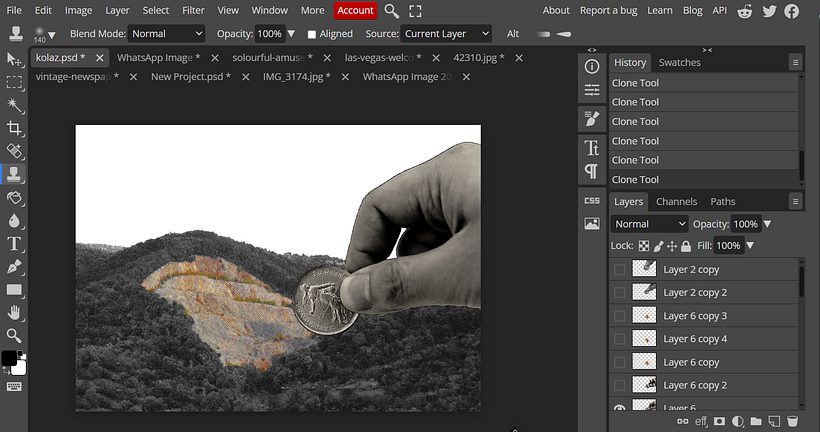
Task: Open the Report a bug link
Action: point(609,10)
